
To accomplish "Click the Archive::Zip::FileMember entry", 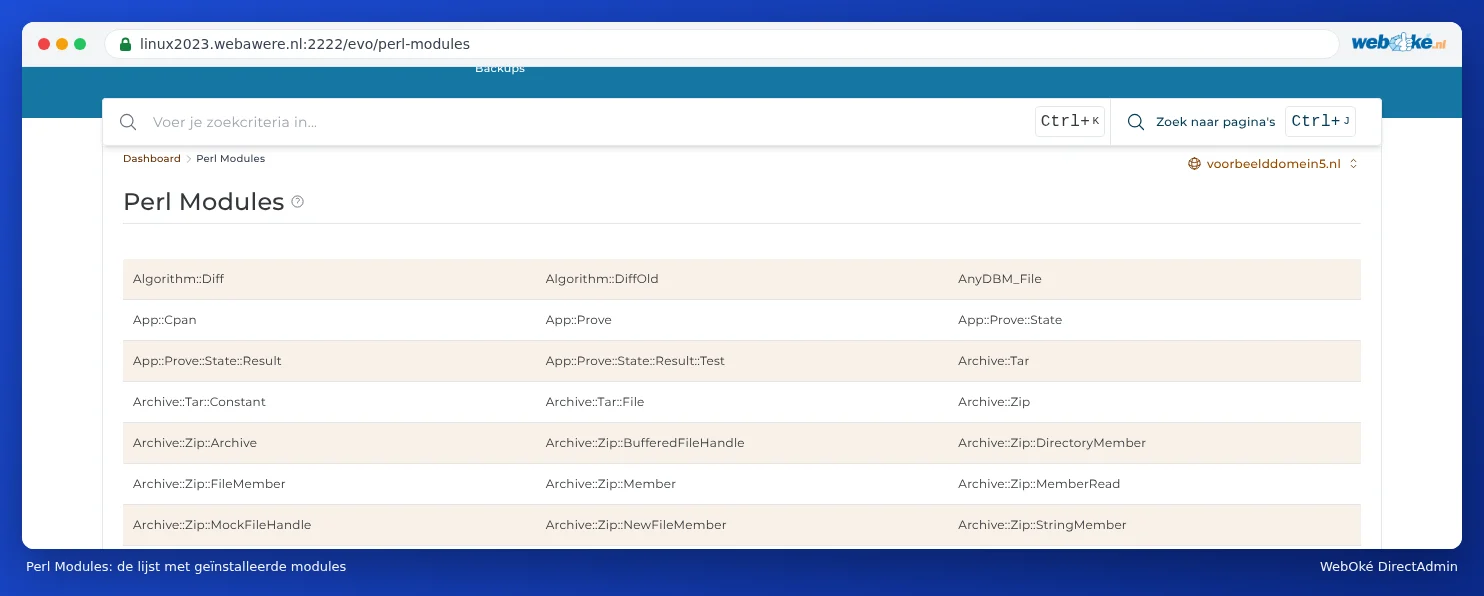I will 209,484.
